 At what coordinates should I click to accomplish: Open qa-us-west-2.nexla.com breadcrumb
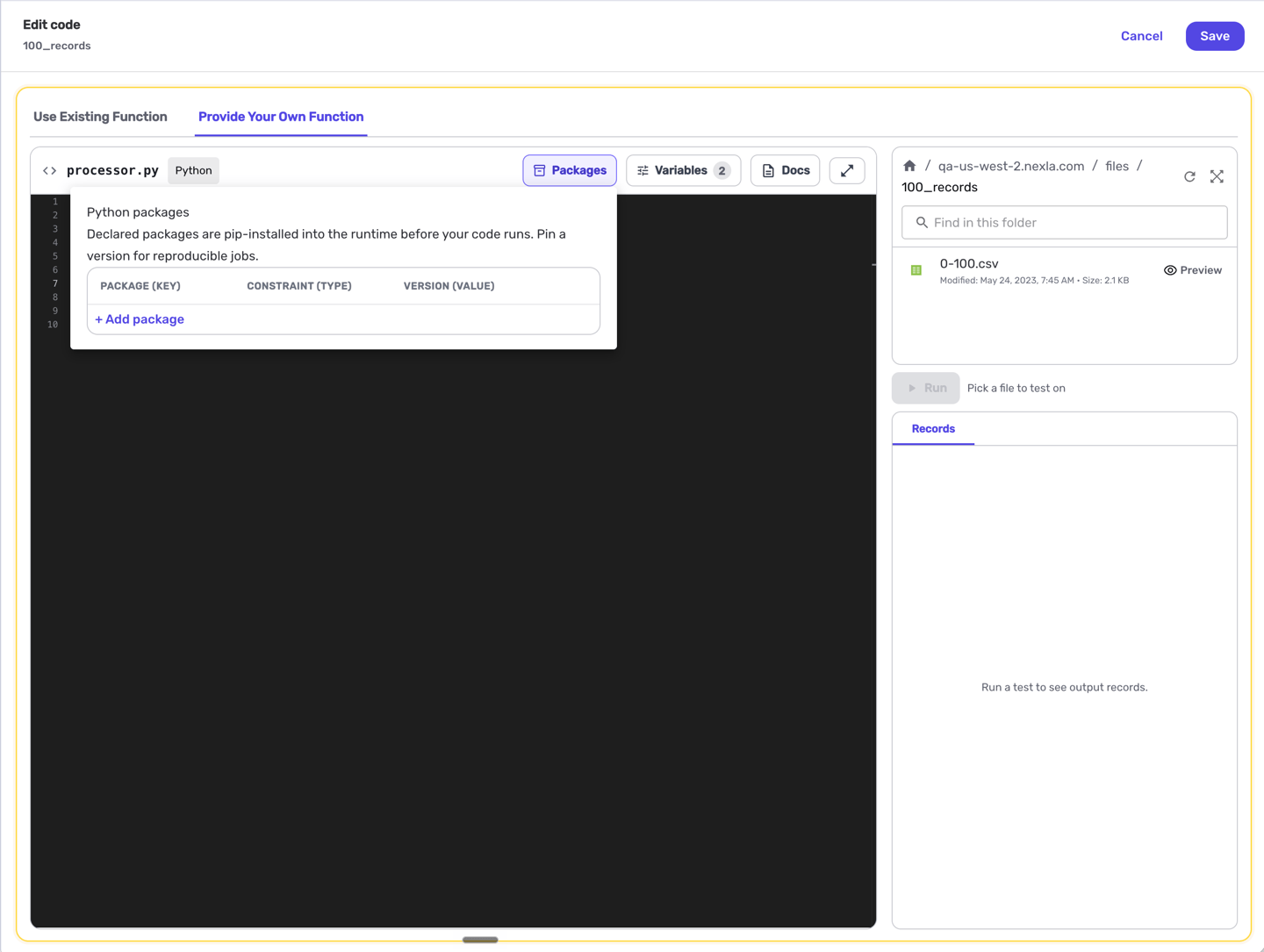1011,166
